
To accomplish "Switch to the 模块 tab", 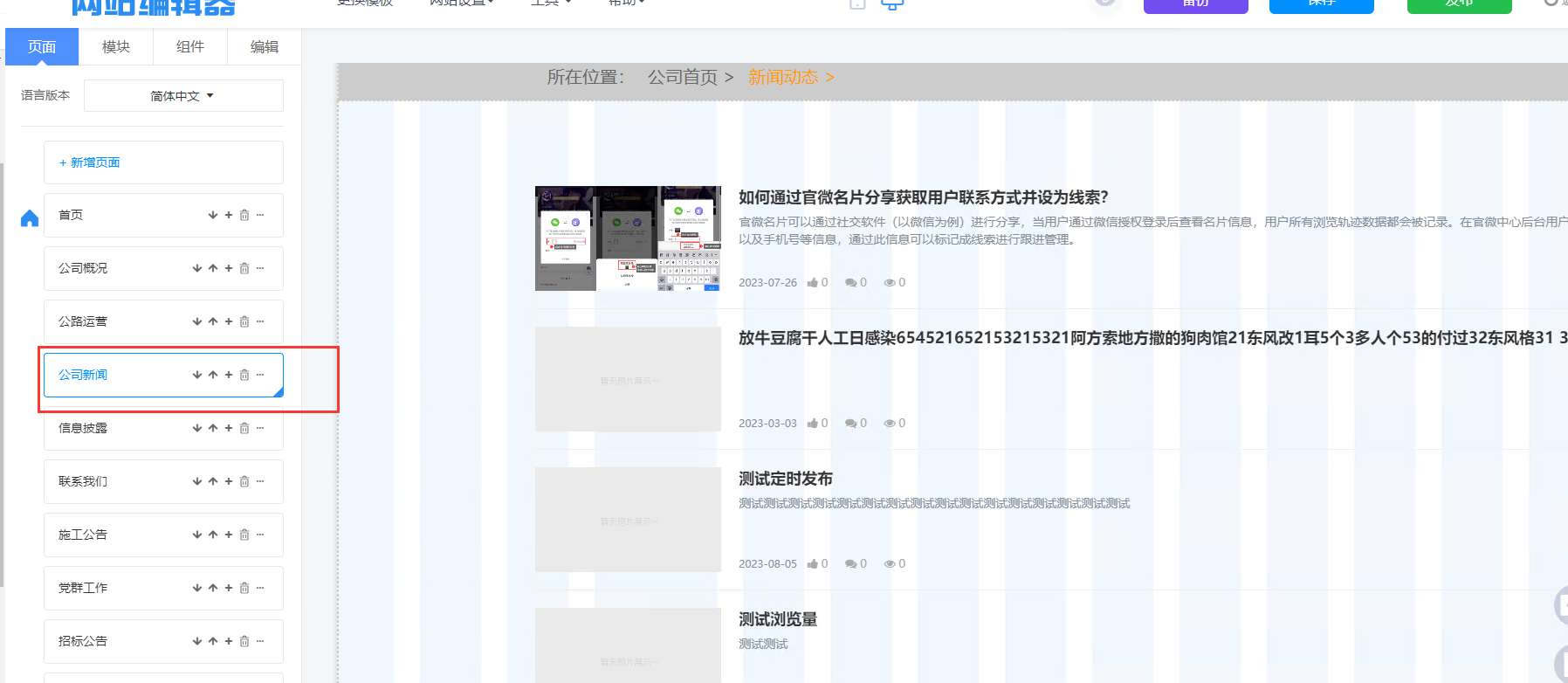I will (x=116, y=46).
